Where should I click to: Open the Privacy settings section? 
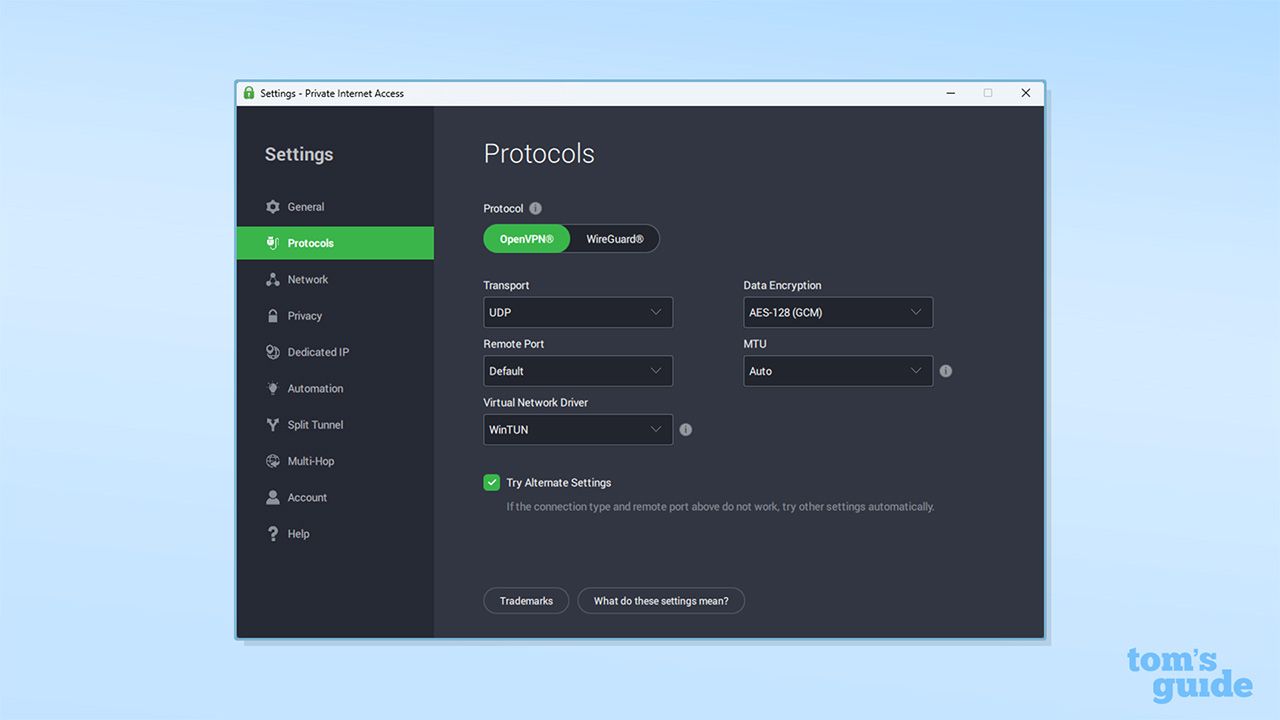coord(305,316)
